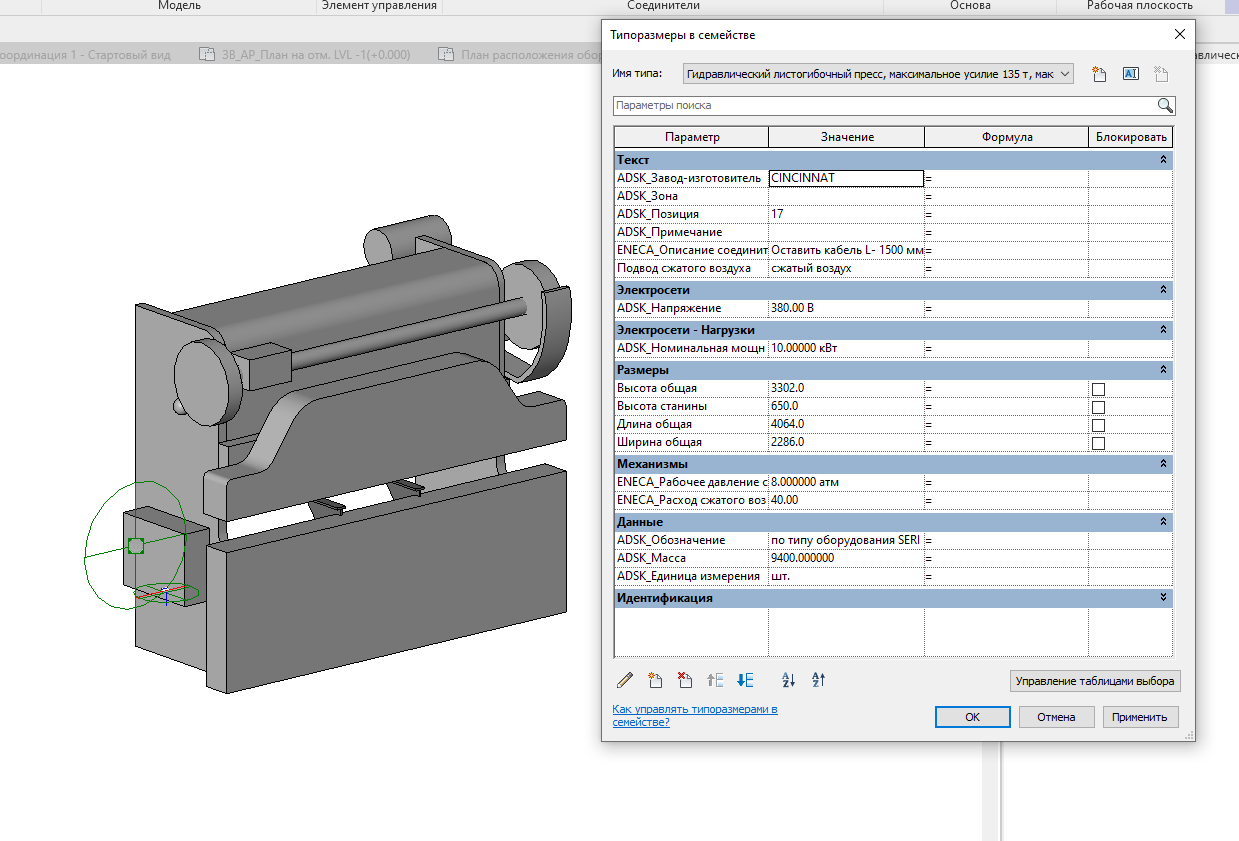Select the ADSK_Напряжение value 380.00 В
The width and height of the screenshot is (1239, 841).
[846, 308]
